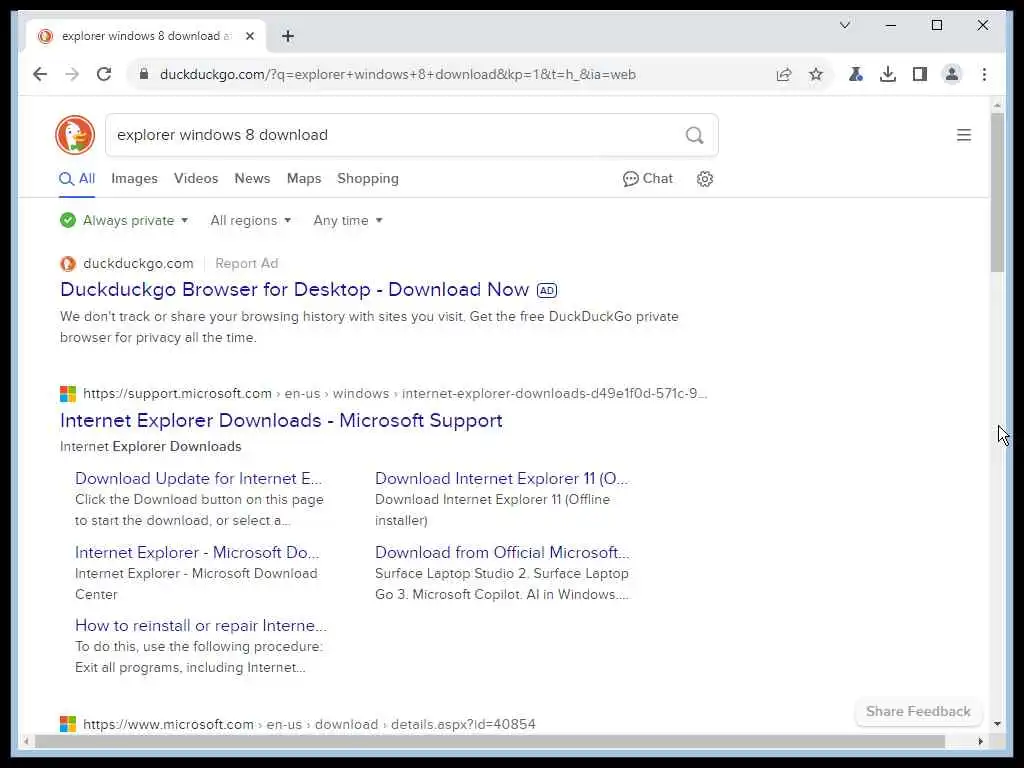Viewport: 1024px width, 768px height.
Task: Click www.microsoft.com details.aspx URL breadcrumb
Action: tap(310, 724)
